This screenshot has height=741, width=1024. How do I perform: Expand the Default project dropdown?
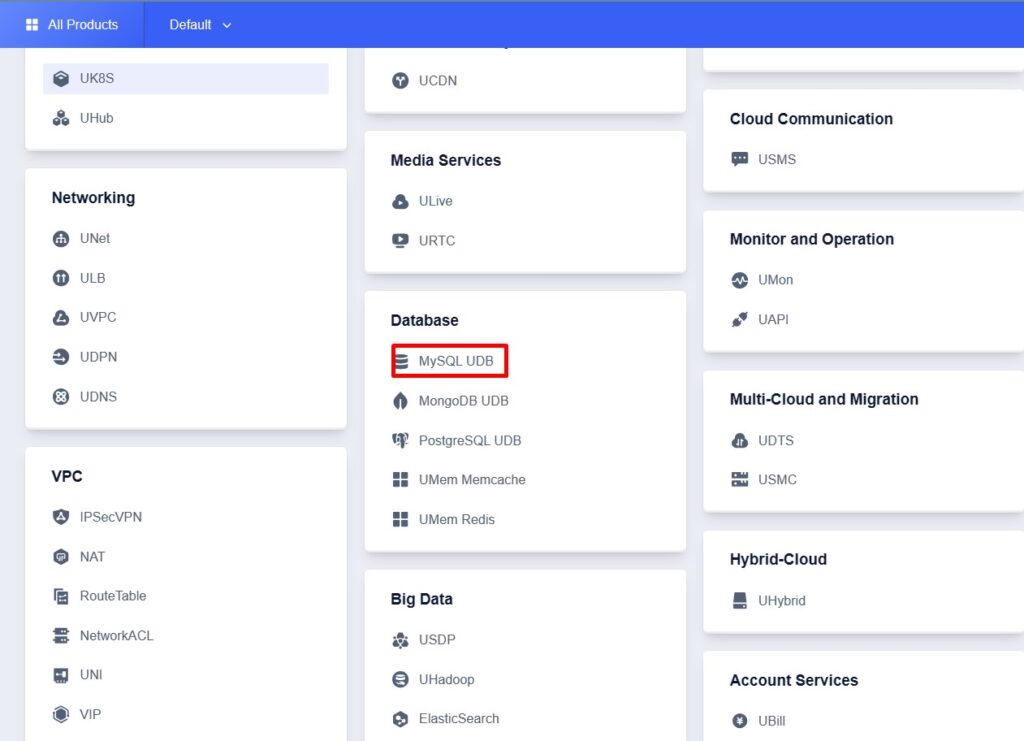click(200, 24)
